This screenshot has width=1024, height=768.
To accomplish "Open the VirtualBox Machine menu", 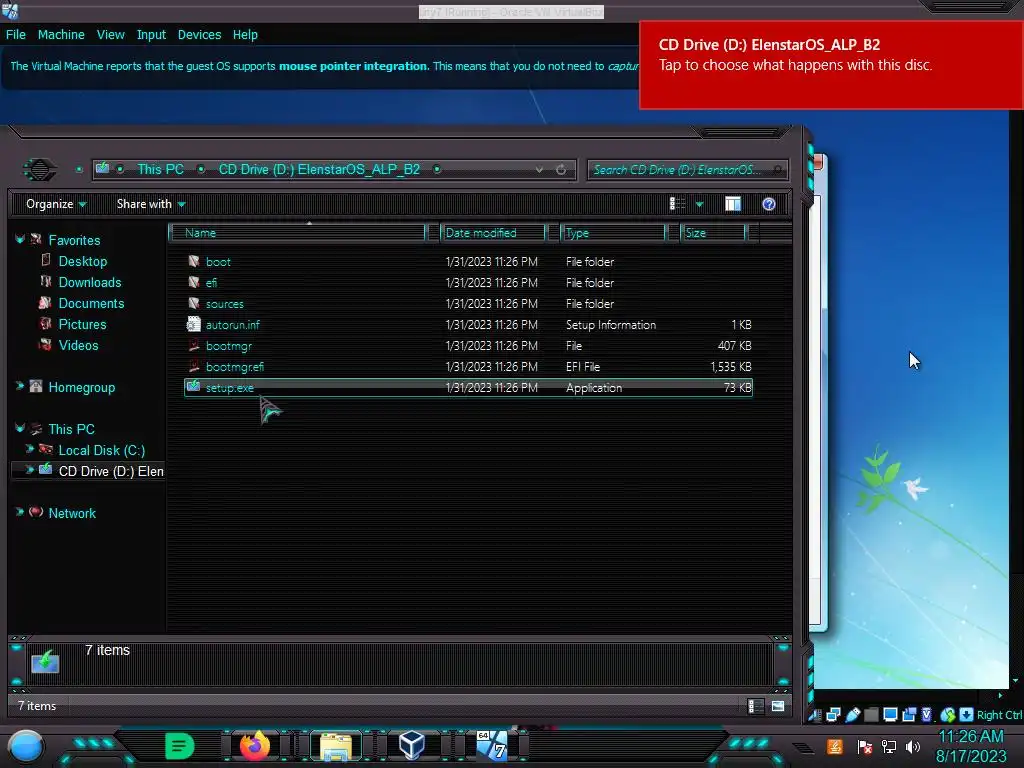I will click(61, 35).
